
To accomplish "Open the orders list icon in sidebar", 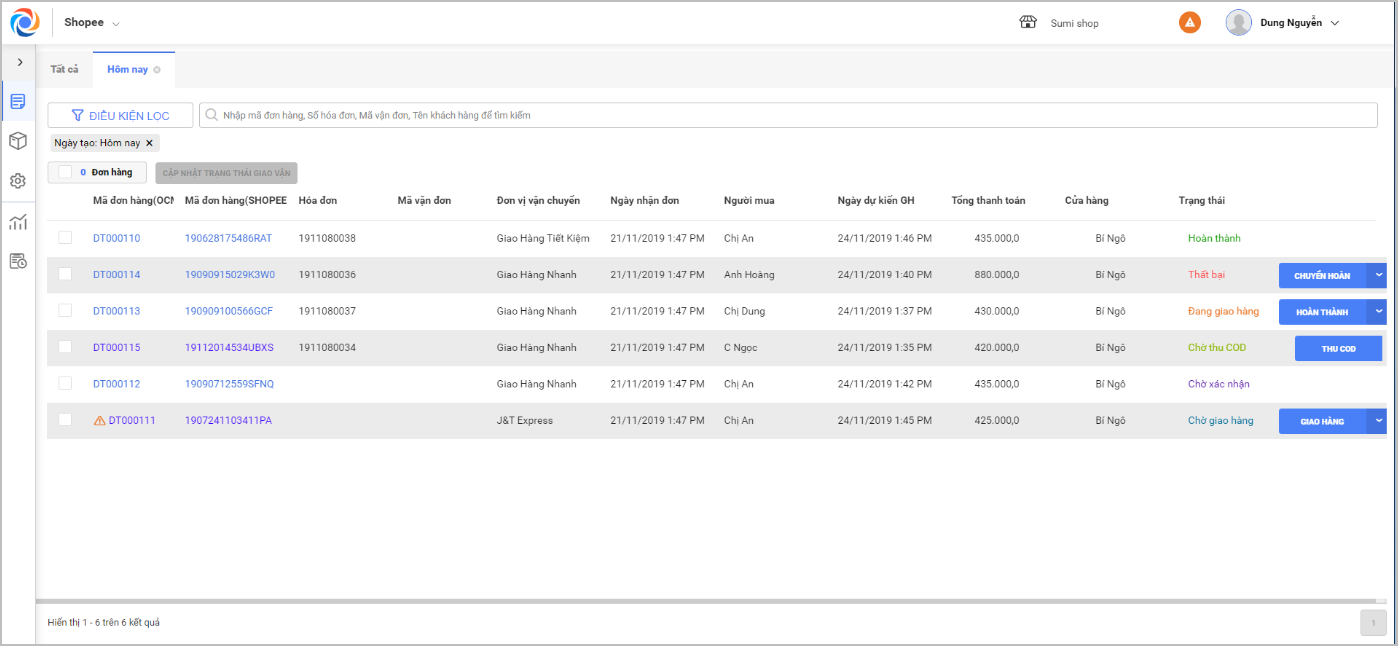I will tap(18, 101).
